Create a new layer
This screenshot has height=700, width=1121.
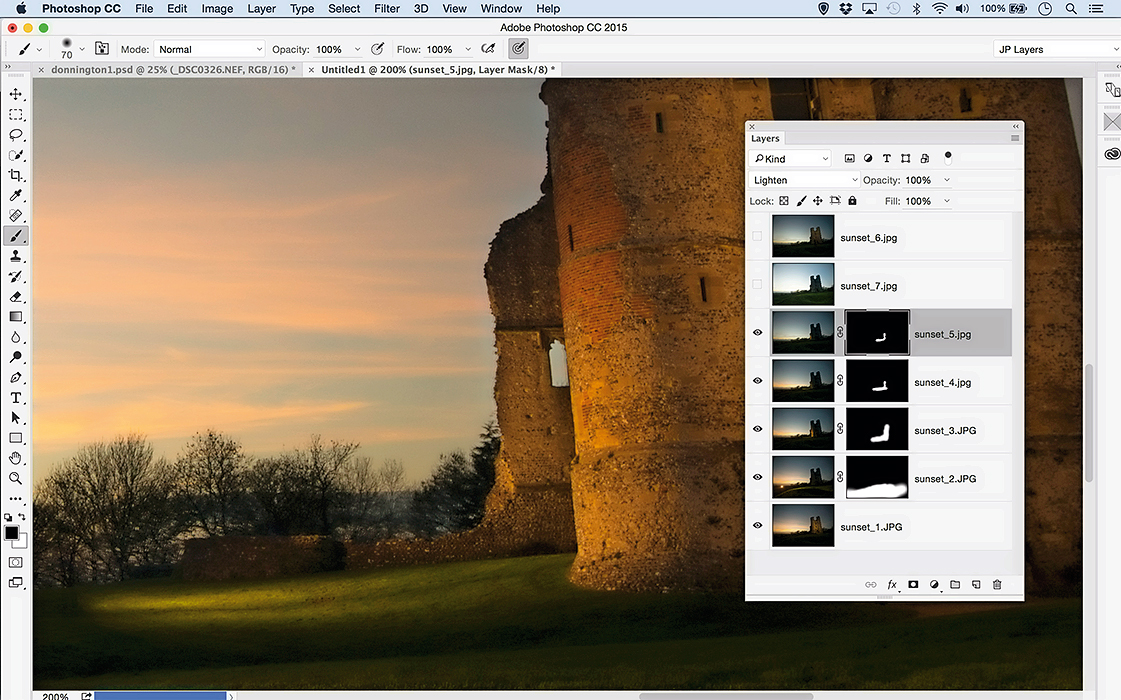coord(976,584)
